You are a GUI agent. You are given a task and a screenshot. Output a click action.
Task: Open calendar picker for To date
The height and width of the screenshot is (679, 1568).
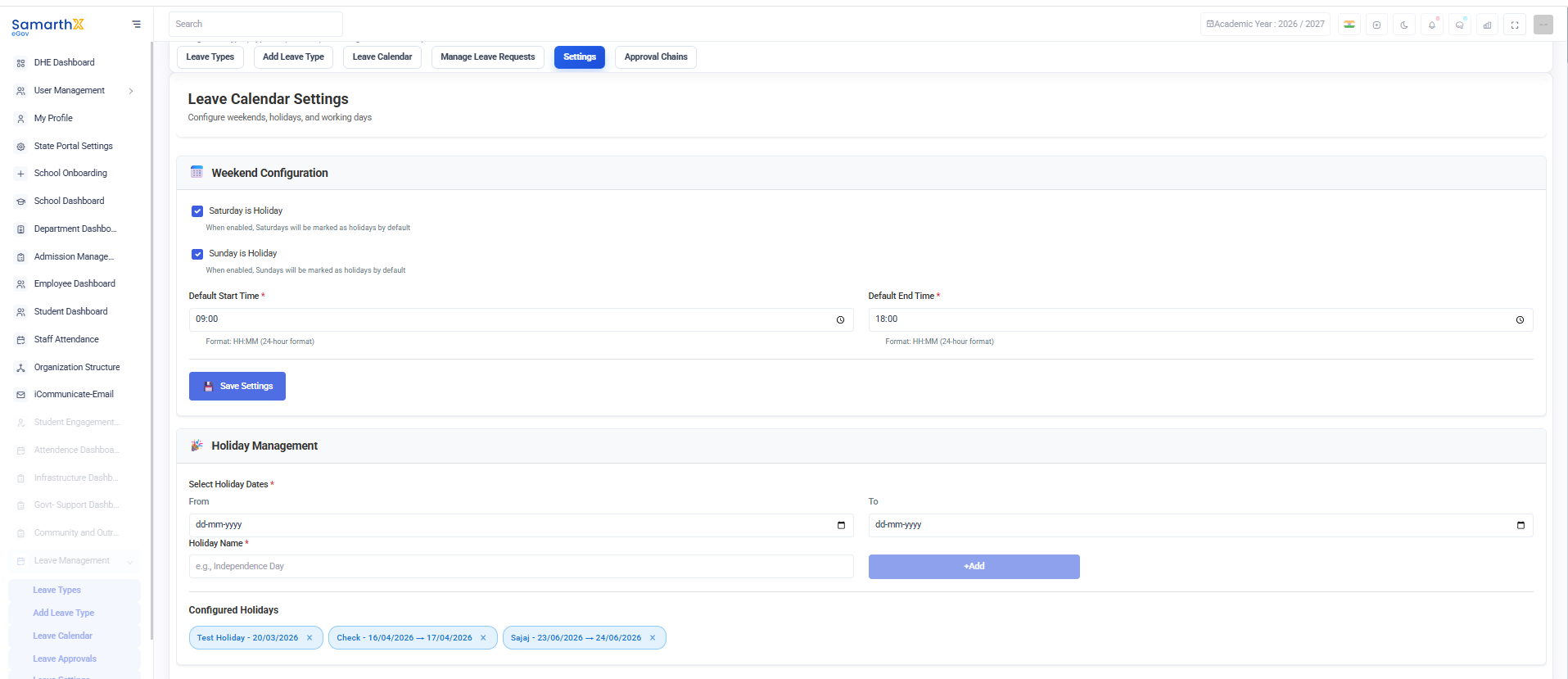tap(1521, 525)
